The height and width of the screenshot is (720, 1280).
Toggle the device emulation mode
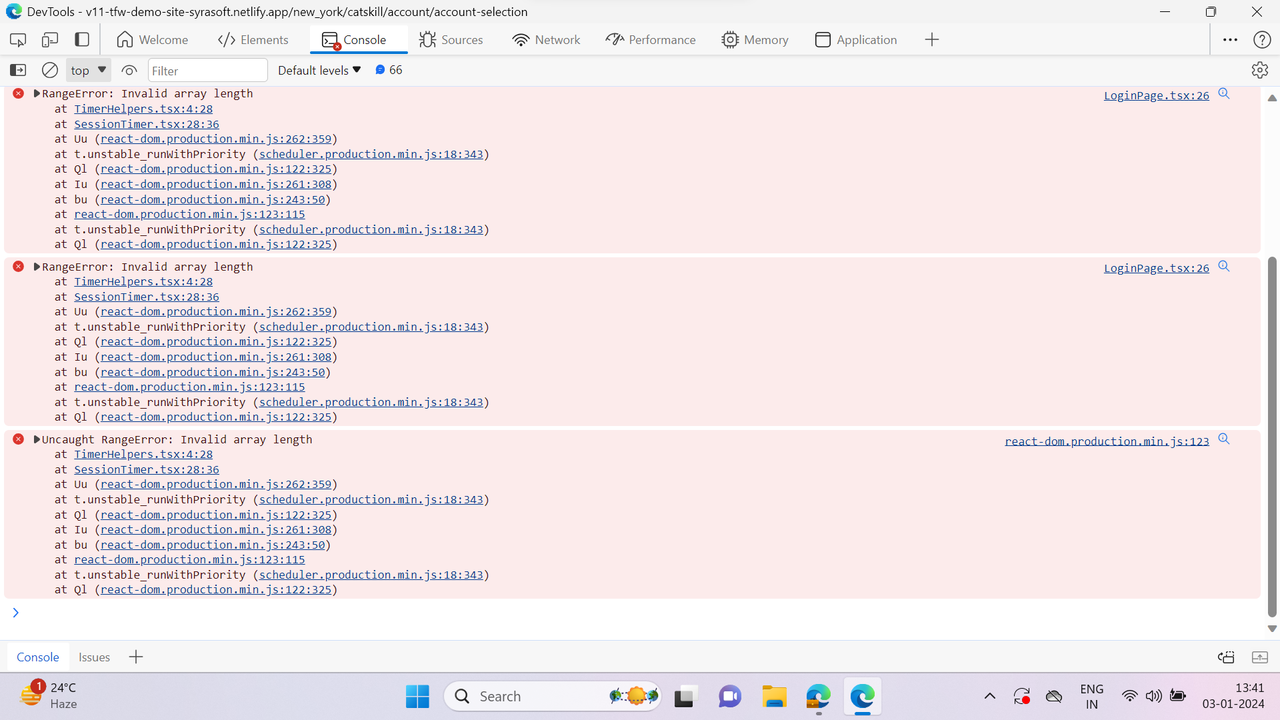tap(48, 40)
